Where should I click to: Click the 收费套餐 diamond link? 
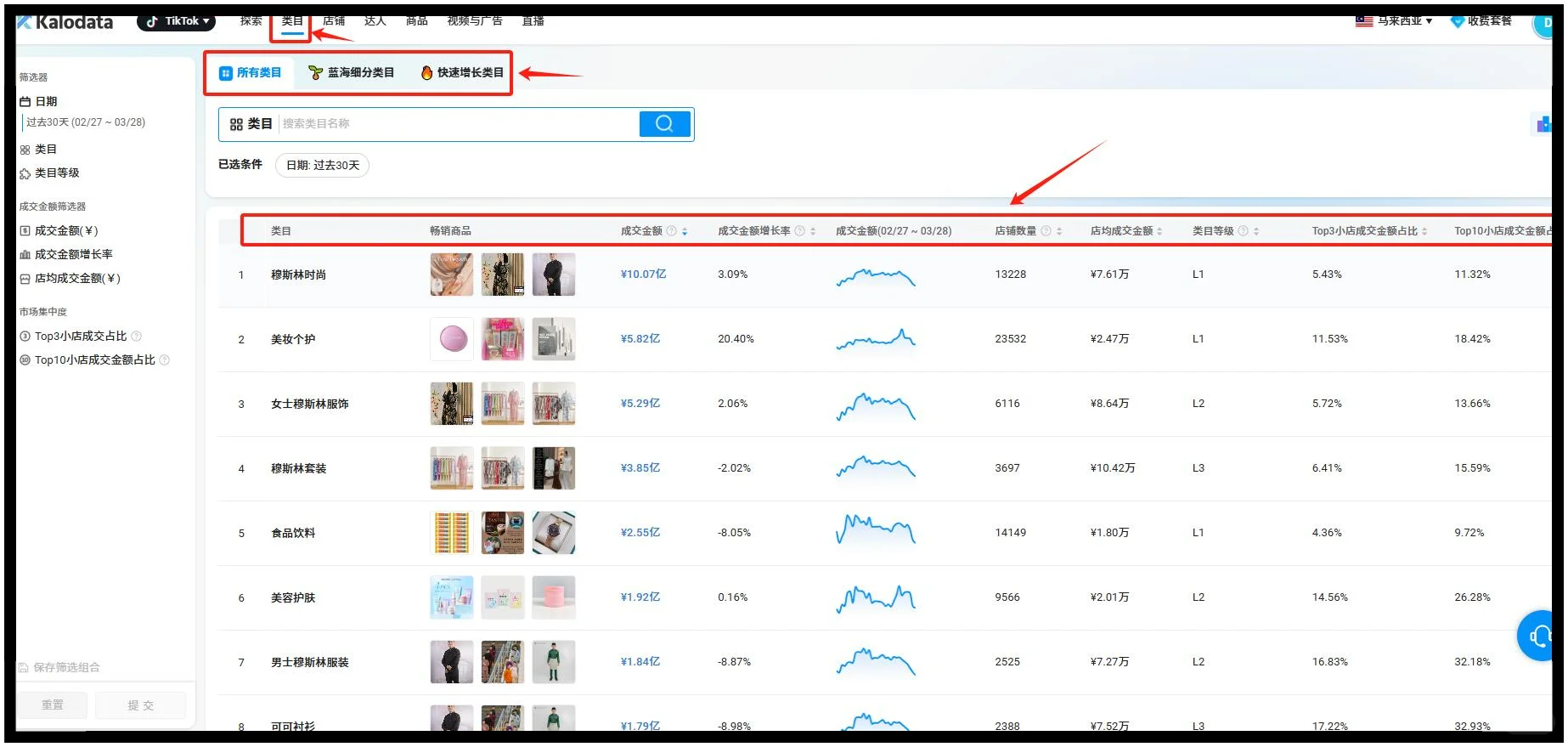[x=1481, y=21]
